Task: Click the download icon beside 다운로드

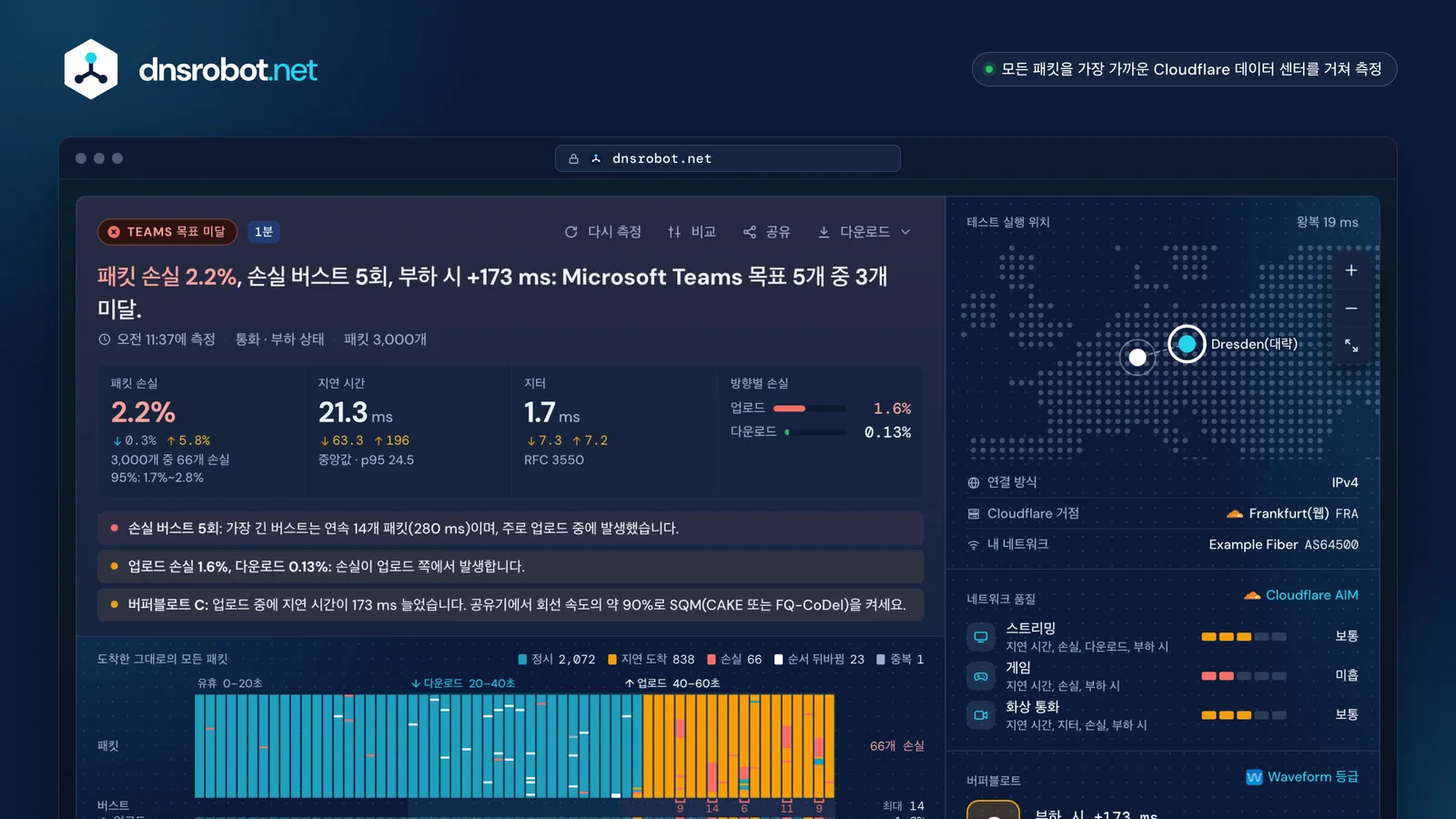Action: click(824, 232)
